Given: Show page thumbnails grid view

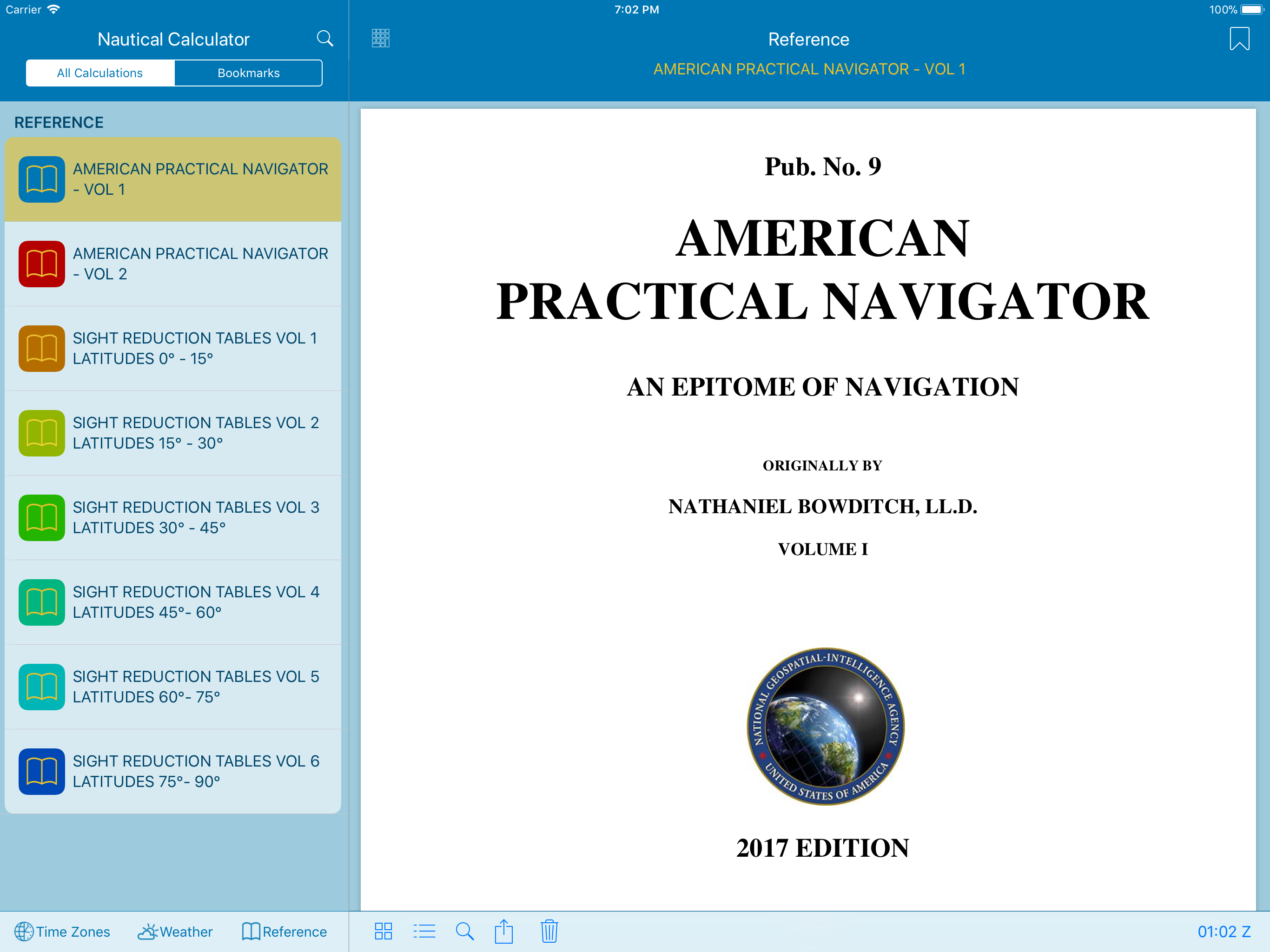Looking at the screenshot, I should click(383, 931).
